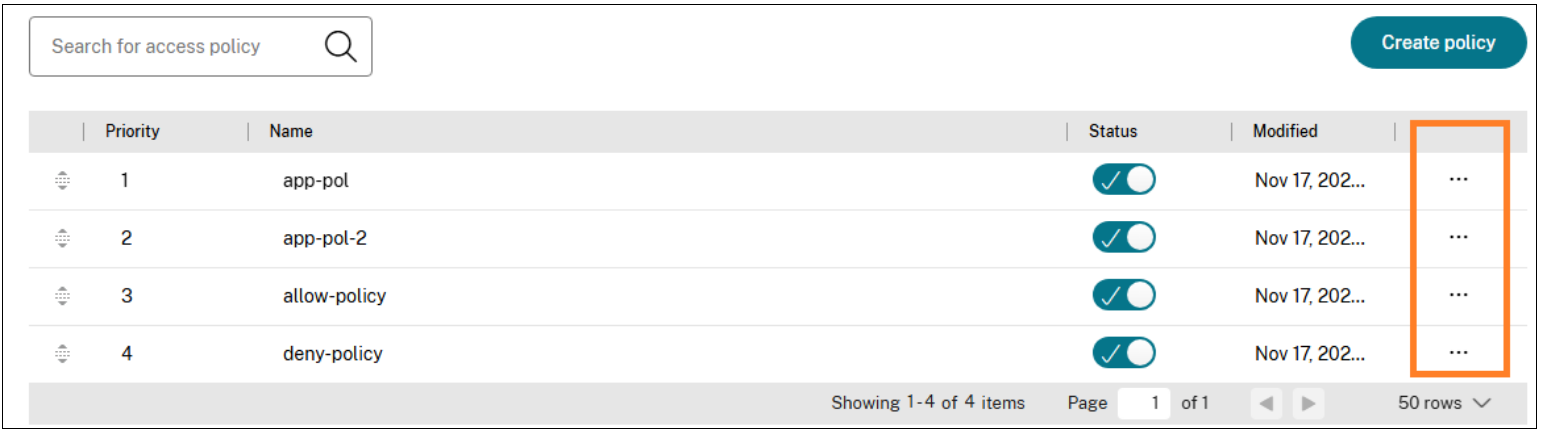Click Create policy button

coord(1438,43)
